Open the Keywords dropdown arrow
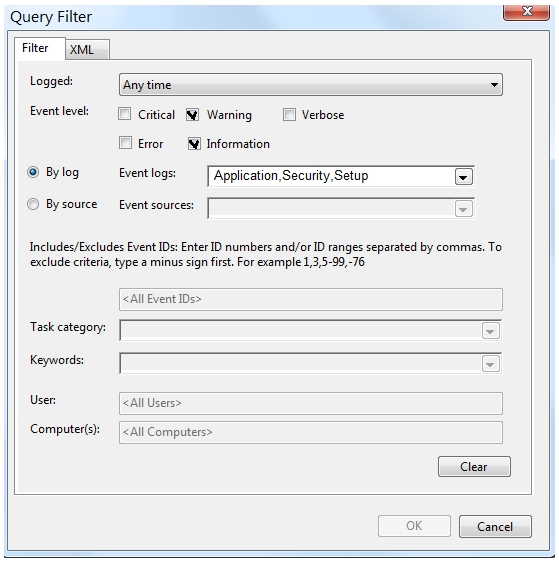Image resolution: width=559 pixels, height=563 pixels. point(490,364)
